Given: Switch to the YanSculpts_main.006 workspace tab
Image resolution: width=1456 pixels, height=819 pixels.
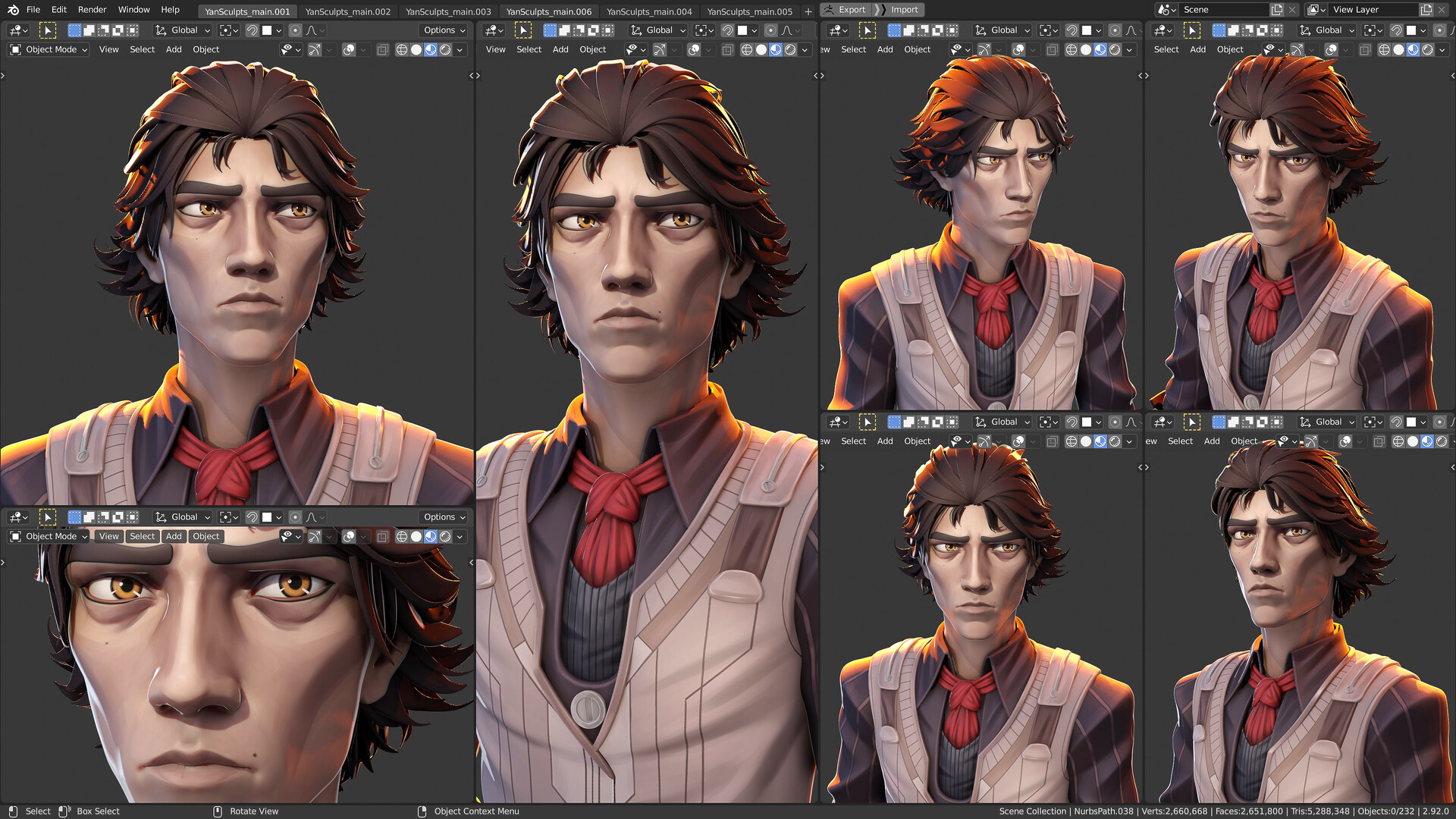Looking at the screenshot, I should click(549, 11).
